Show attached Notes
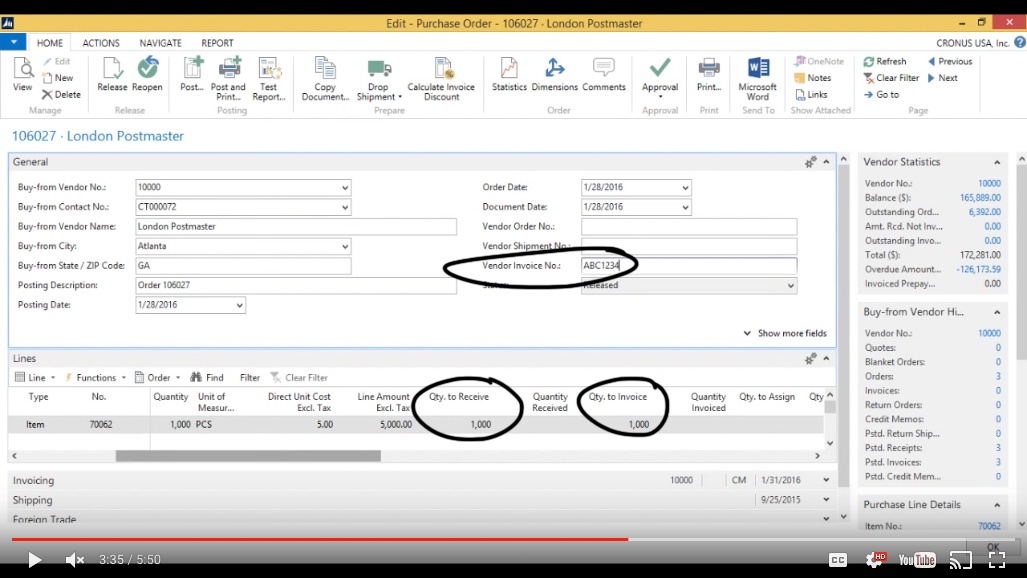The image size is (1027, 578). click(812, 77)
